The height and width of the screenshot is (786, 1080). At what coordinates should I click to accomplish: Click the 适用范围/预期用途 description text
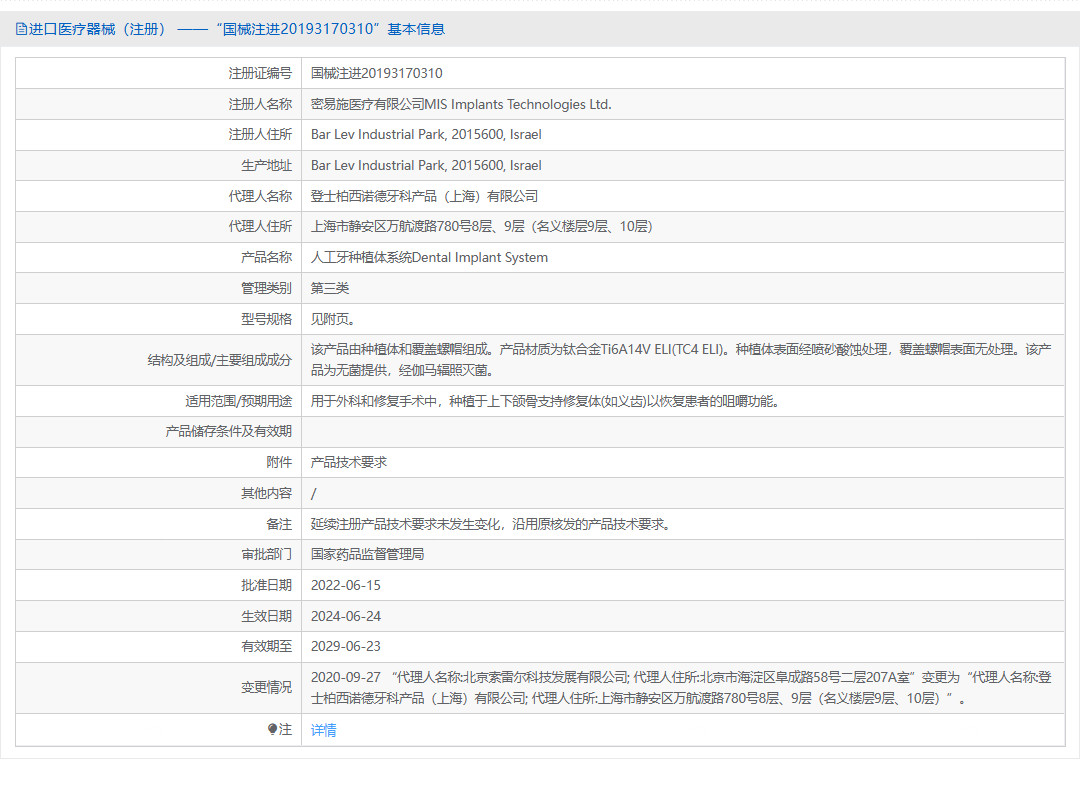[x=544, y=401]
